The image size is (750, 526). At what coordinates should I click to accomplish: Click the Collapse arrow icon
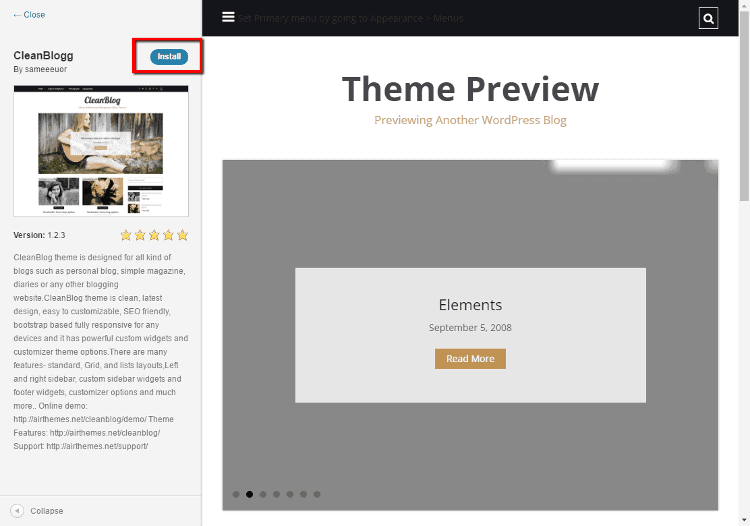(x=17, y=511)
